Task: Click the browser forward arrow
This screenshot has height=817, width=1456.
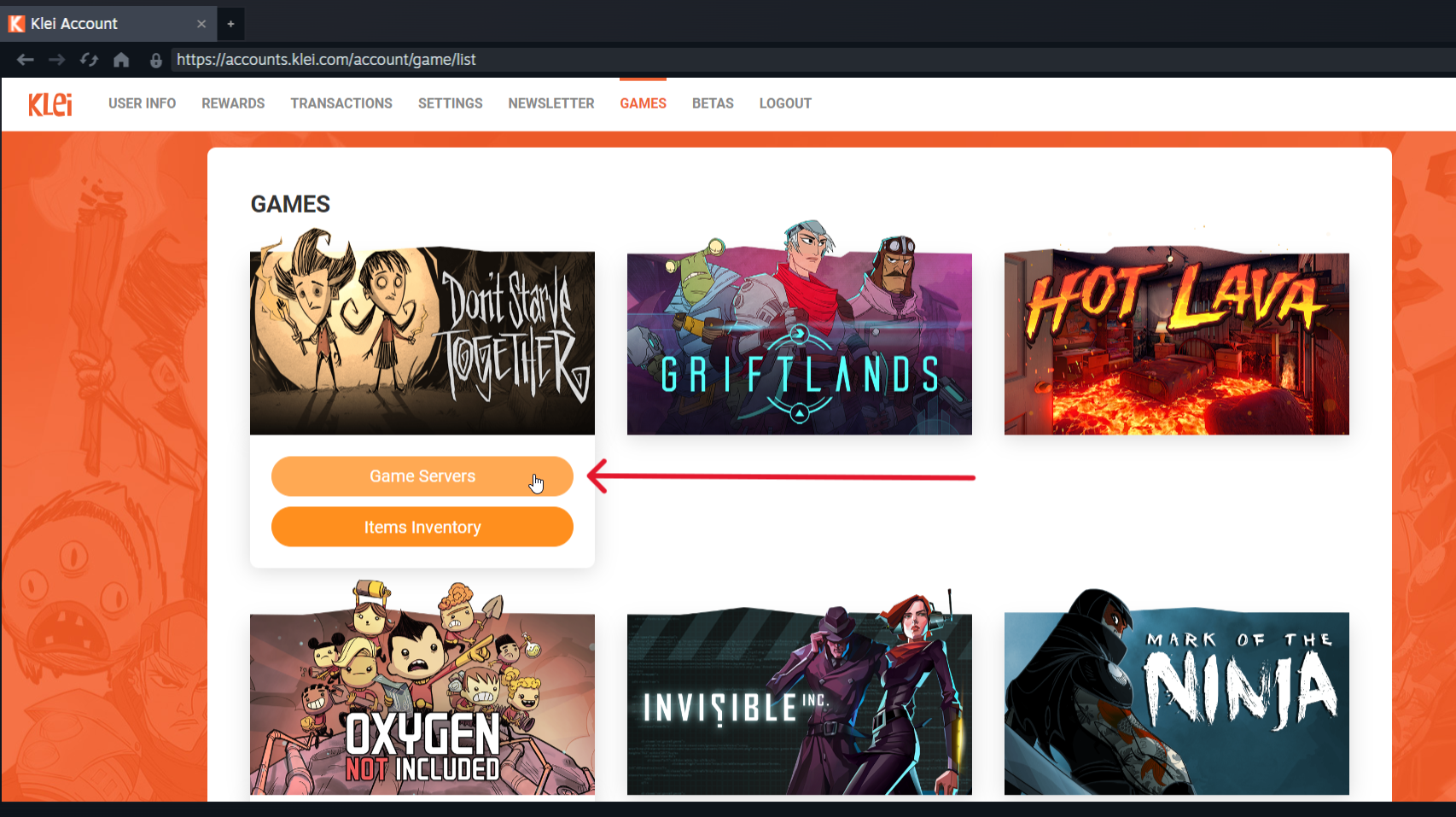Action: [x=57, y=60]
